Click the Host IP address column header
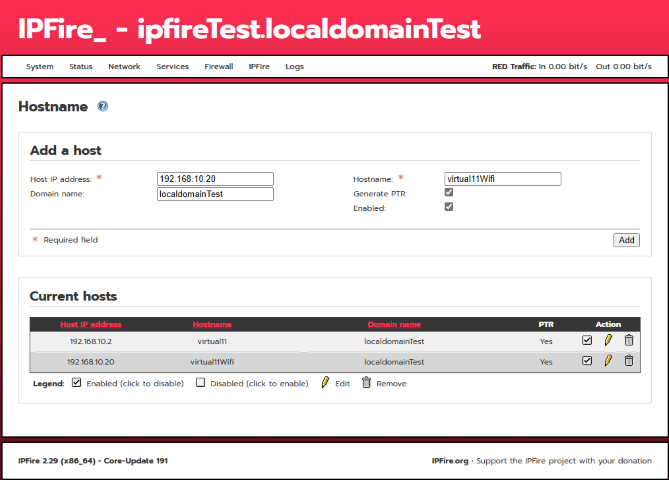 pos(90,324)
